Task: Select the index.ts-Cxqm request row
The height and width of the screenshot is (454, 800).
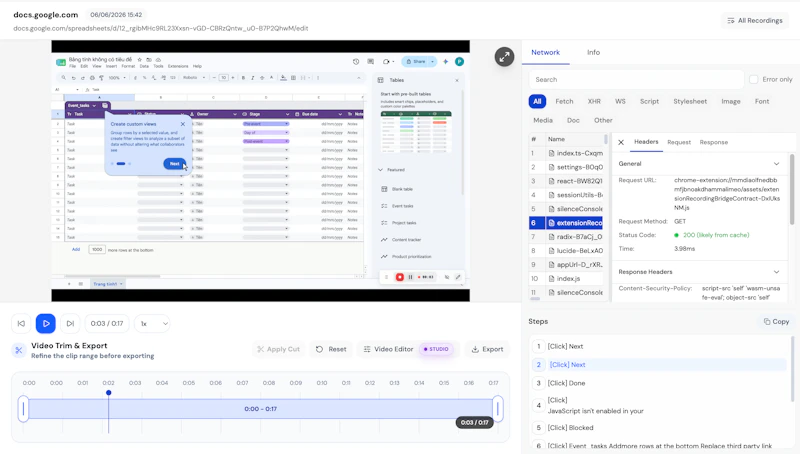Action: coord(566,153)
